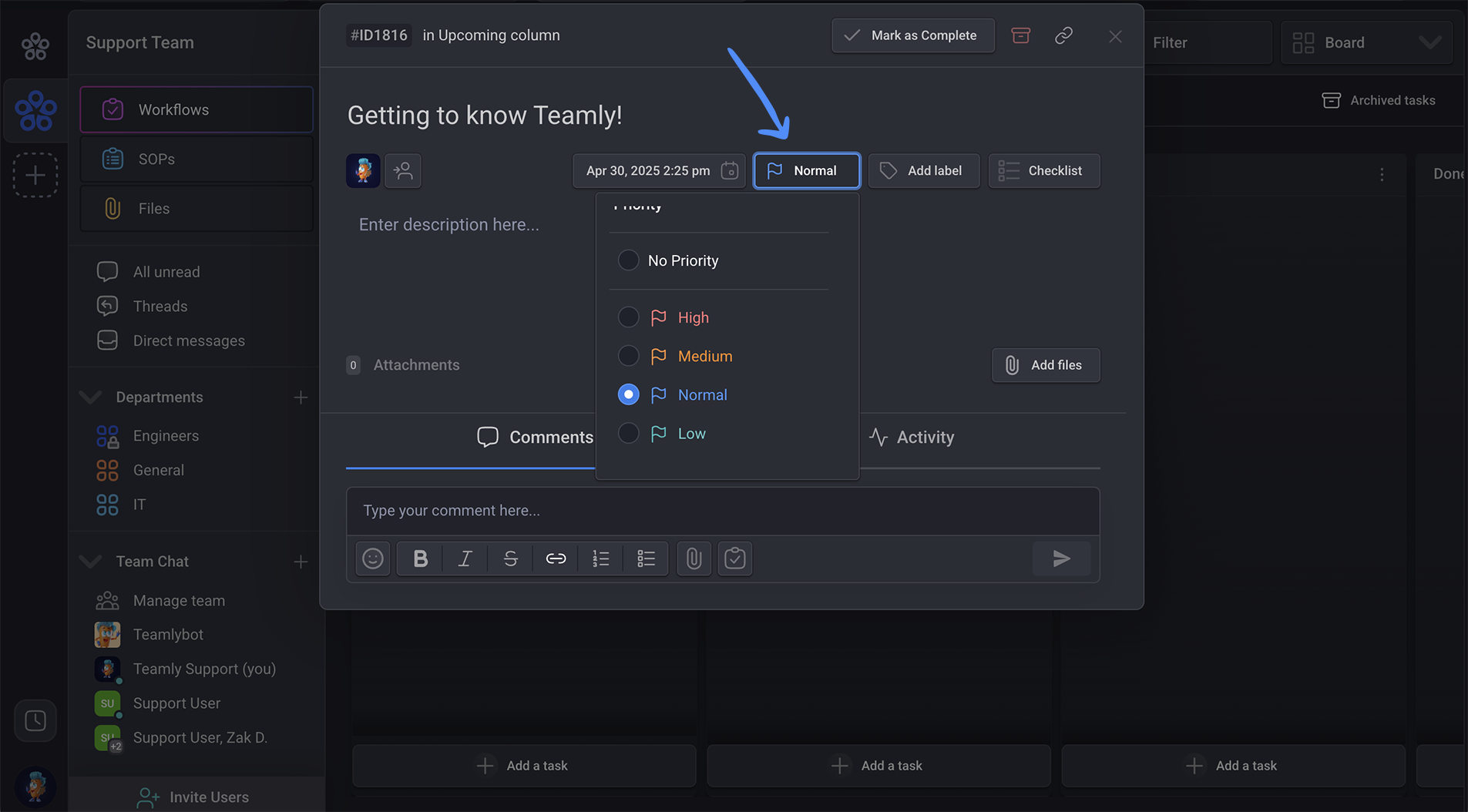Screen dimensions: 1468x812
Task: Attach a file to comment
Action: (694, 559)
